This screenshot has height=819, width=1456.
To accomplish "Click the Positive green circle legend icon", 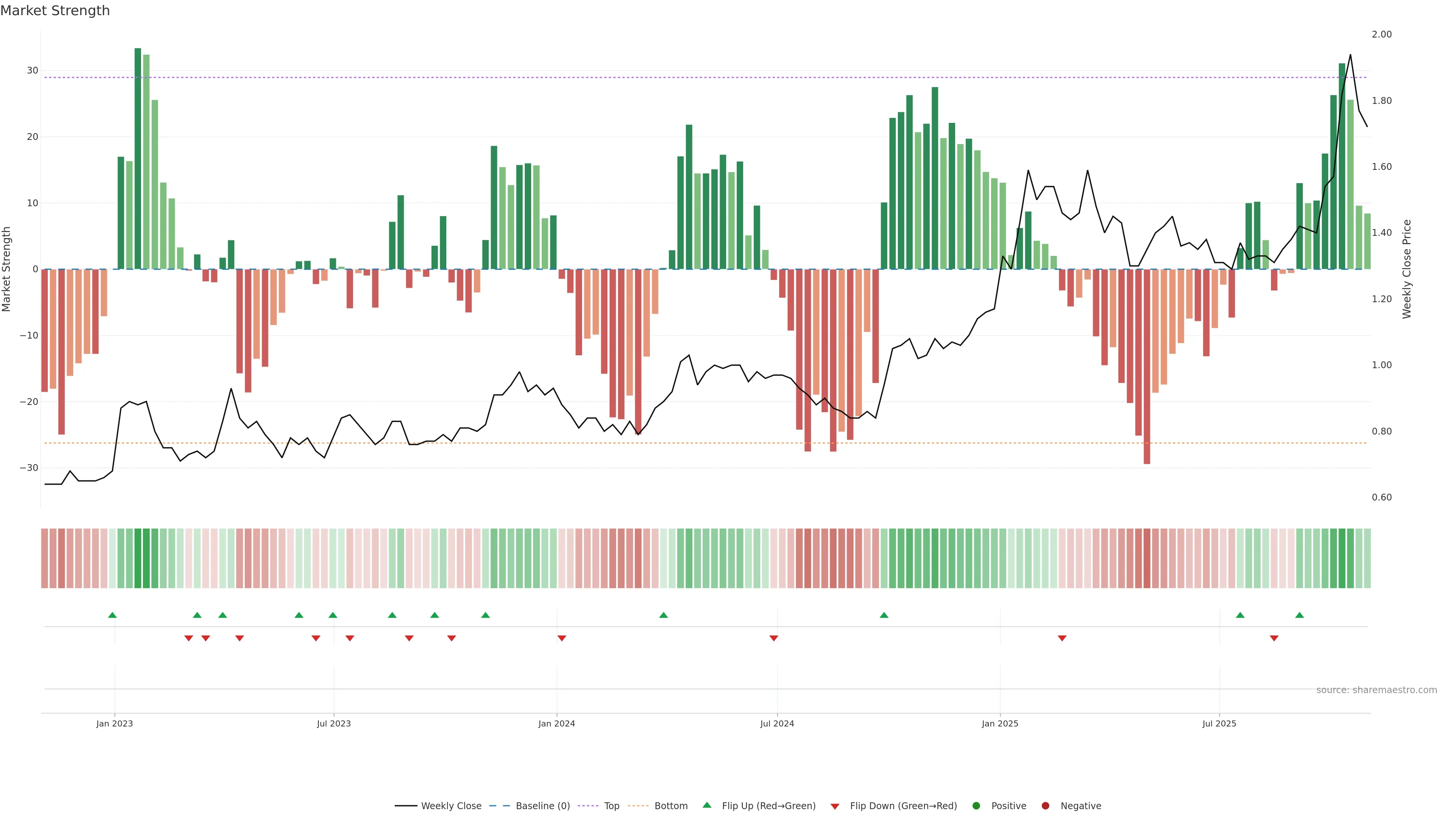I will pos(976,806).
